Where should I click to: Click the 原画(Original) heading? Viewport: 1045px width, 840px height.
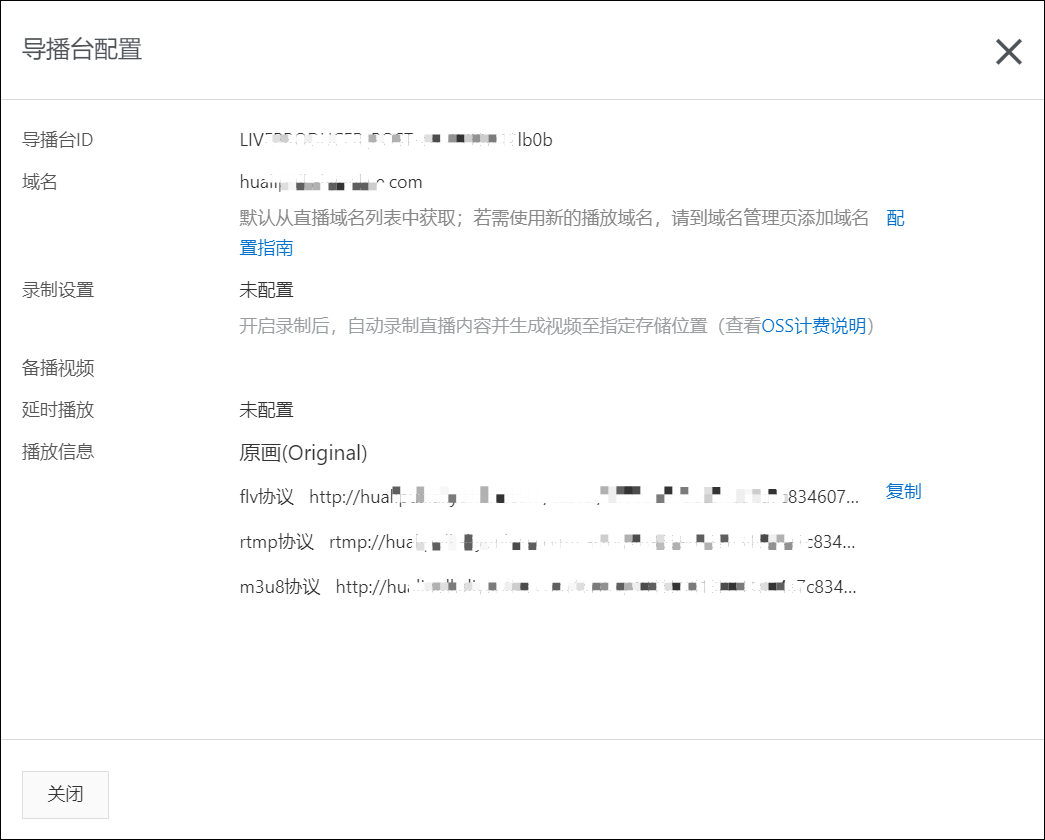tap(303, 453)
